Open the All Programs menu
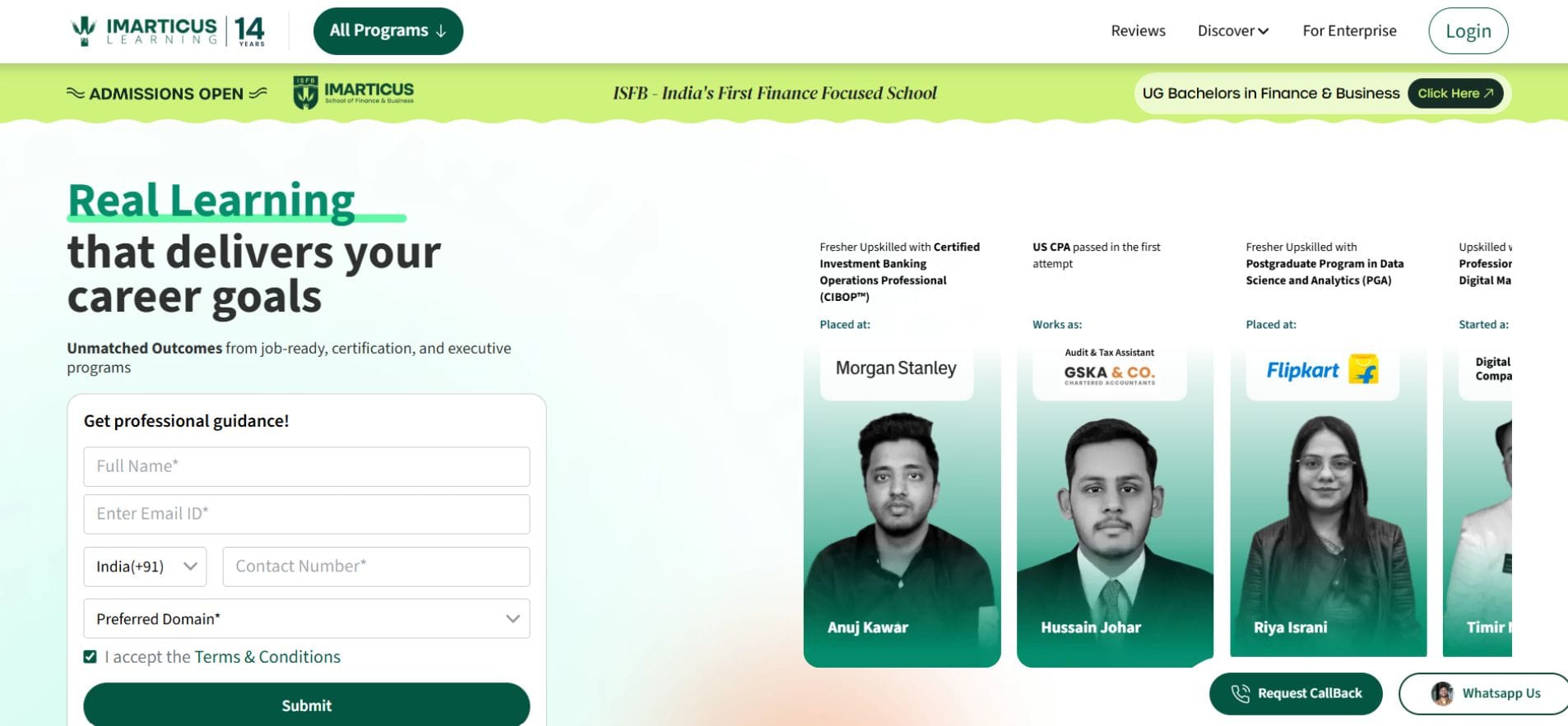The width and height of the screenshot is (1568, 726). pos(388,31)
